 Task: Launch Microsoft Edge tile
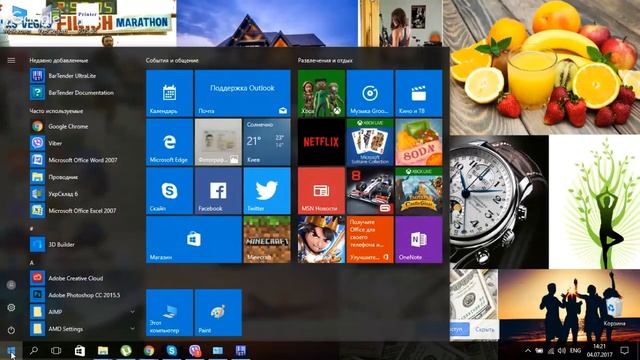tap(169, 142)
